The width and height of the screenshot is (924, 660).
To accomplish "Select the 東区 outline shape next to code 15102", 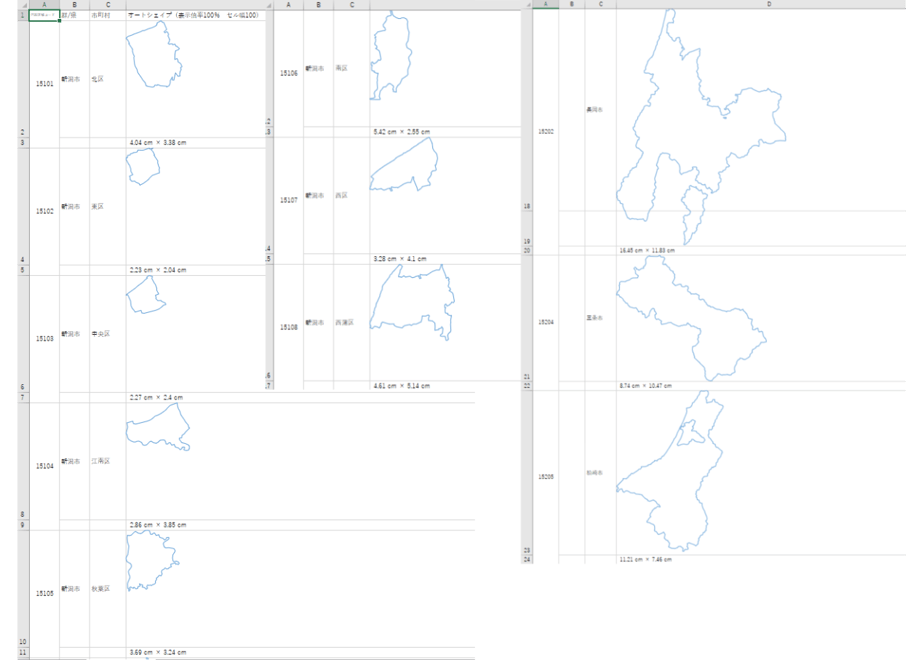I will tap(143, 167).
